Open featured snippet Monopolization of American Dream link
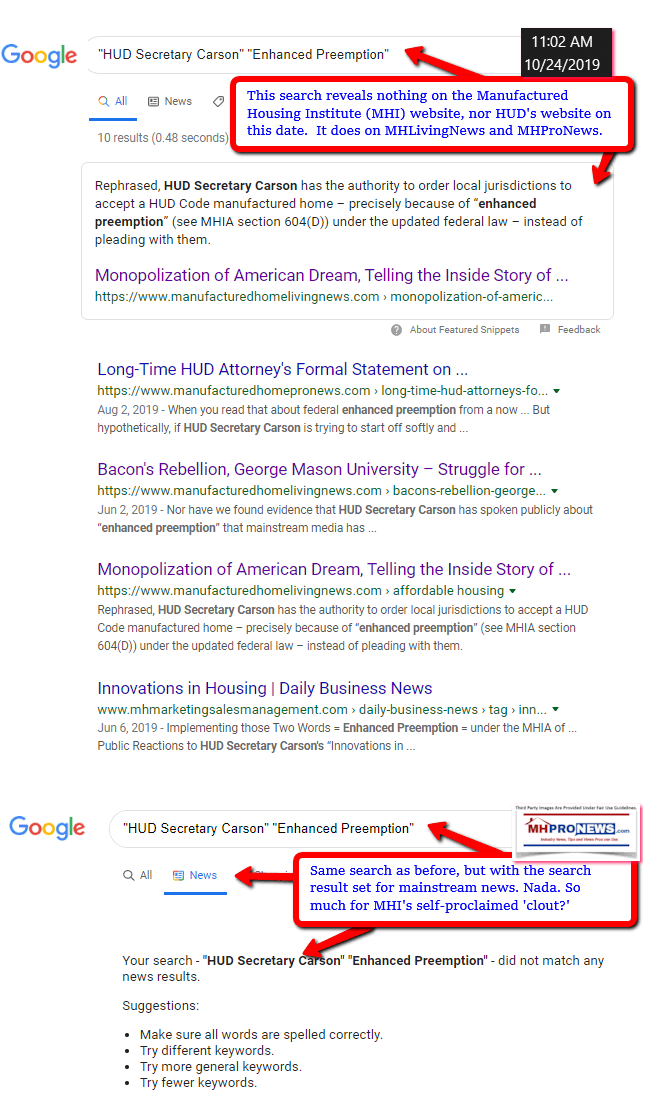This screenshot has height=1095, width=648. 332,275
